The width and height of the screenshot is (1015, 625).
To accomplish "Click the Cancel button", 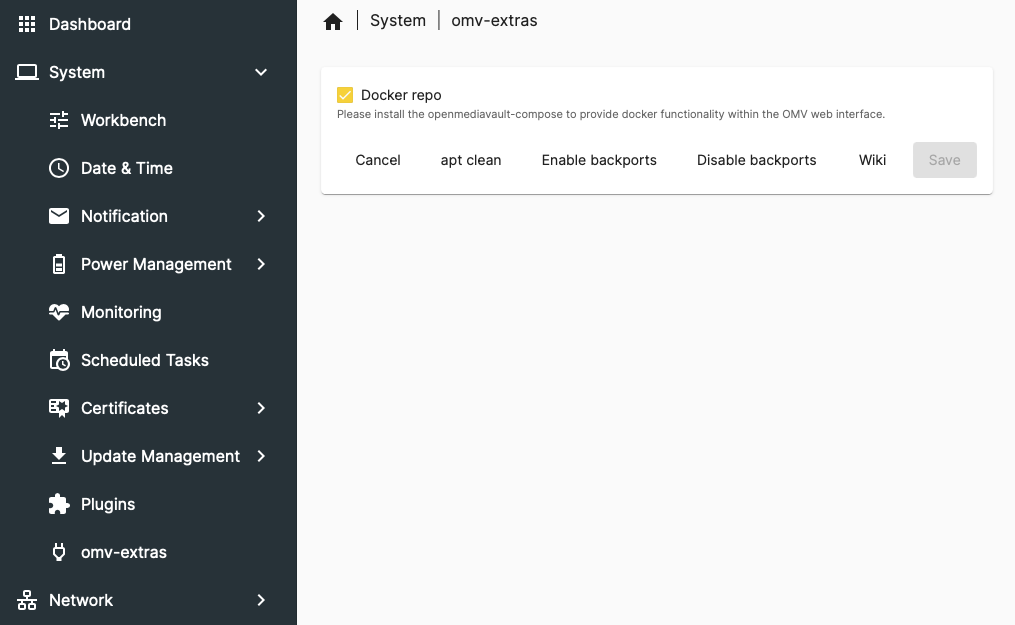I will [378, 160].
